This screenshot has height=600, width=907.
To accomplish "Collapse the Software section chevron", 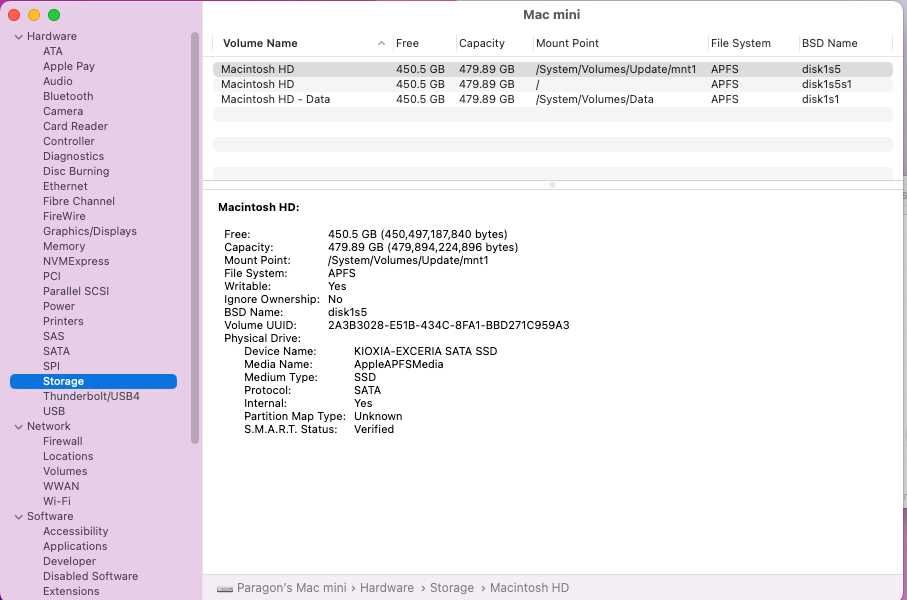I will (19, 517).
